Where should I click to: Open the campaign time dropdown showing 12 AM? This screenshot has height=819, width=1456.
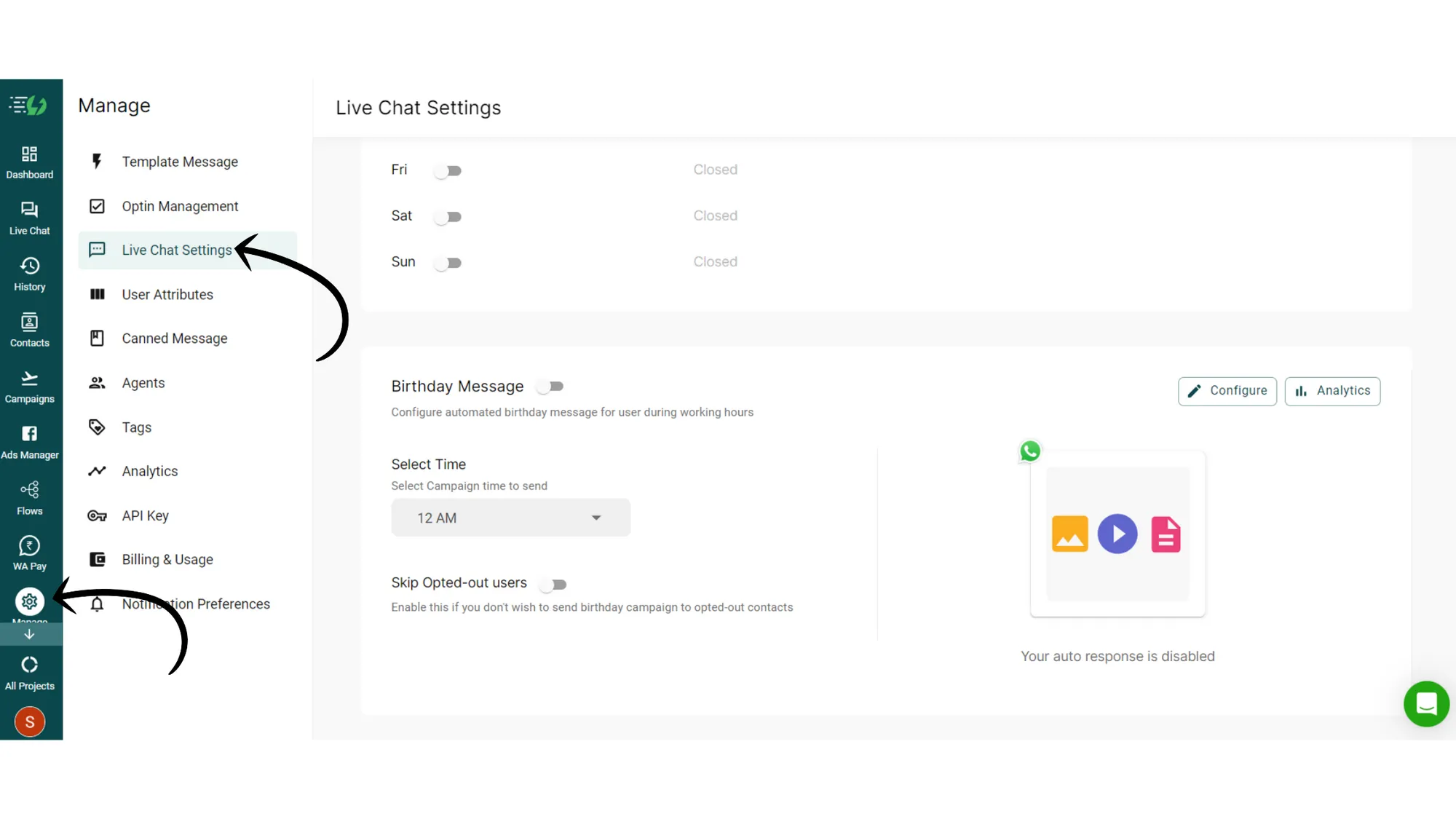[x=510, y=518]
